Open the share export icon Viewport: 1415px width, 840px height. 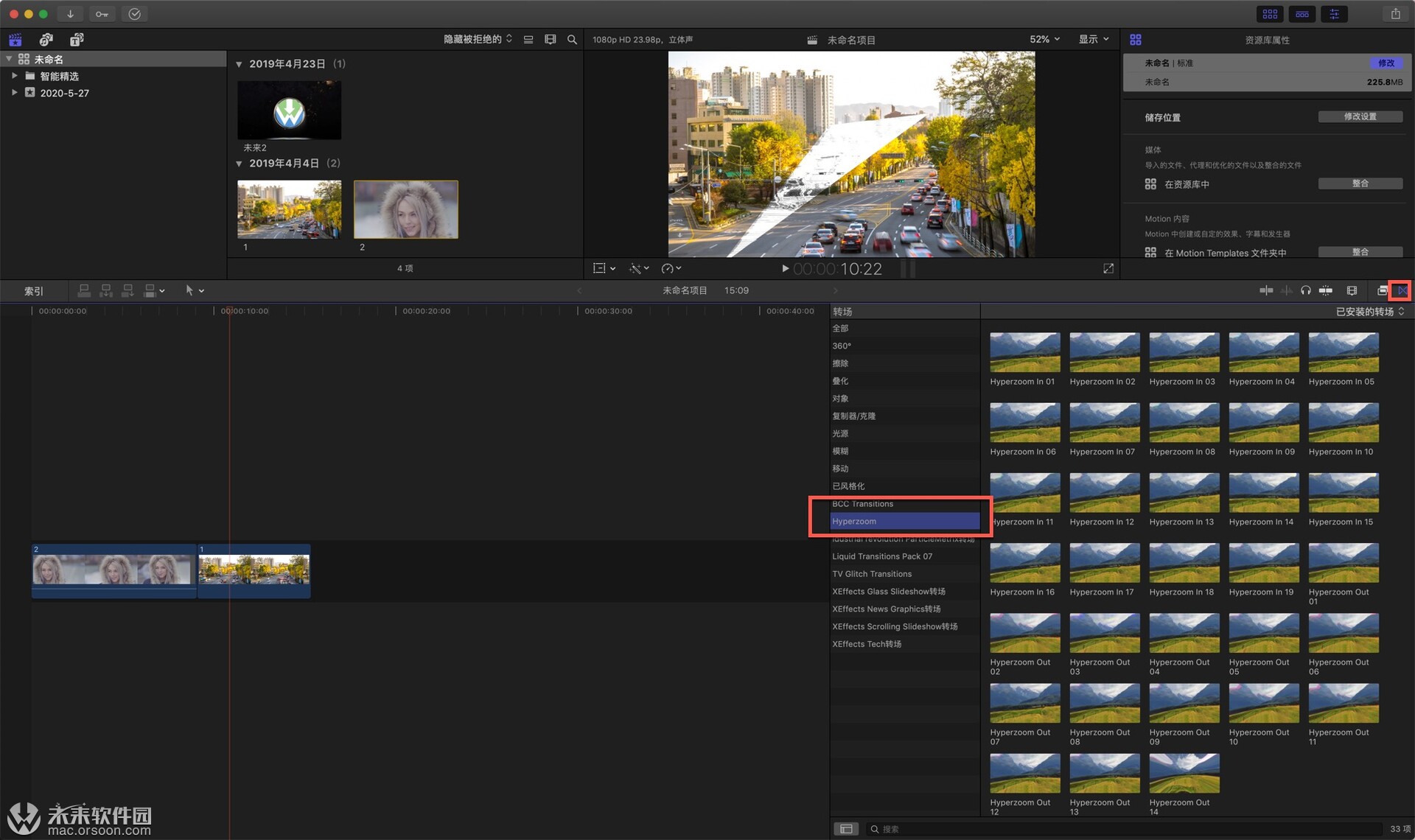(1395, 14)
